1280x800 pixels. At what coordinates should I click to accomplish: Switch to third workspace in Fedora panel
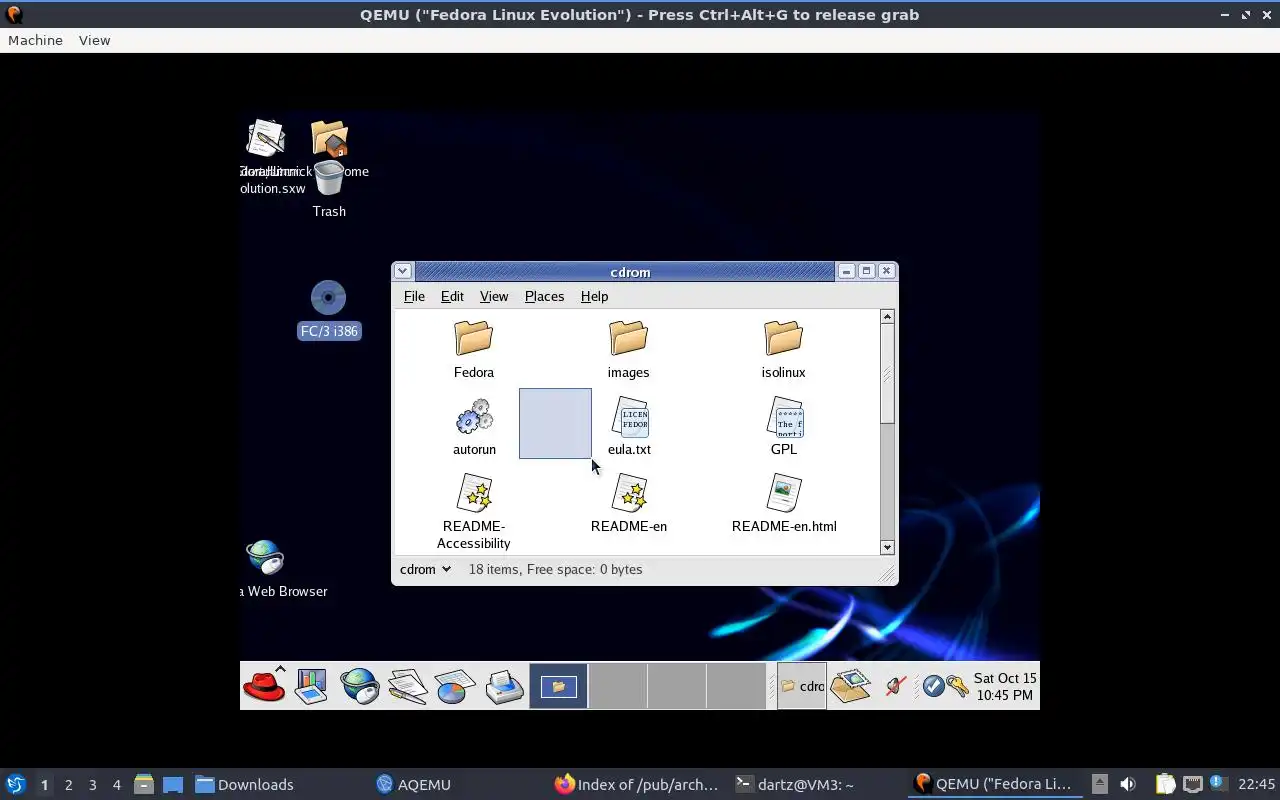pyautogui.click(x=677, y=686)
